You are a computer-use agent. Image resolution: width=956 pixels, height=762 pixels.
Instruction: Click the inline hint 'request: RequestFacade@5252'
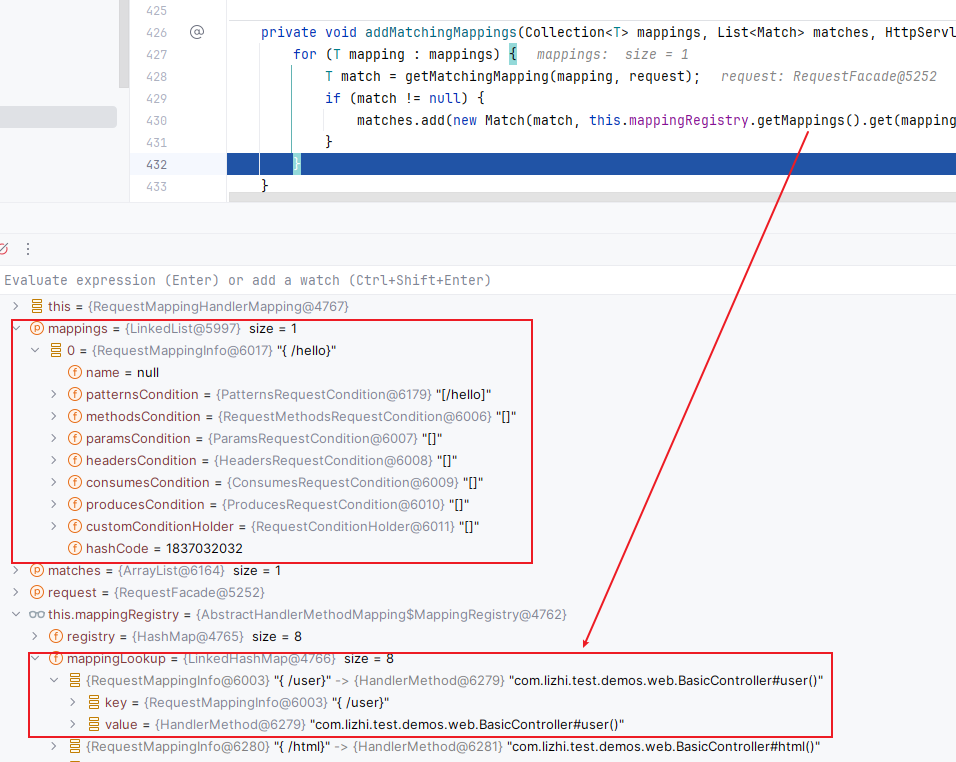click(829, 76)
